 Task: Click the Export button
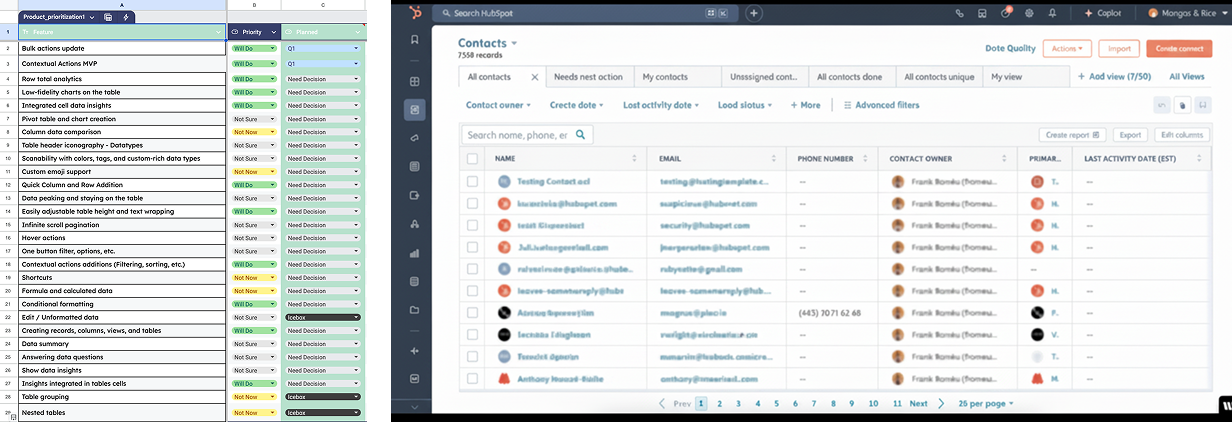point(1130,134)
